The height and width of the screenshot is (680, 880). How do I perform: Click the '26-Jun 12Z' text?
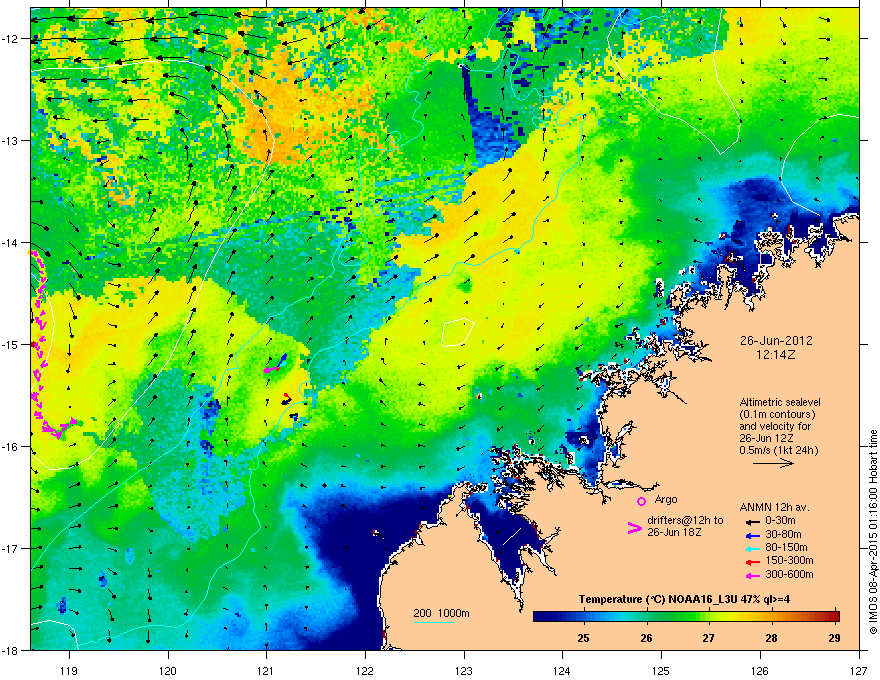[x=768, y=438]
